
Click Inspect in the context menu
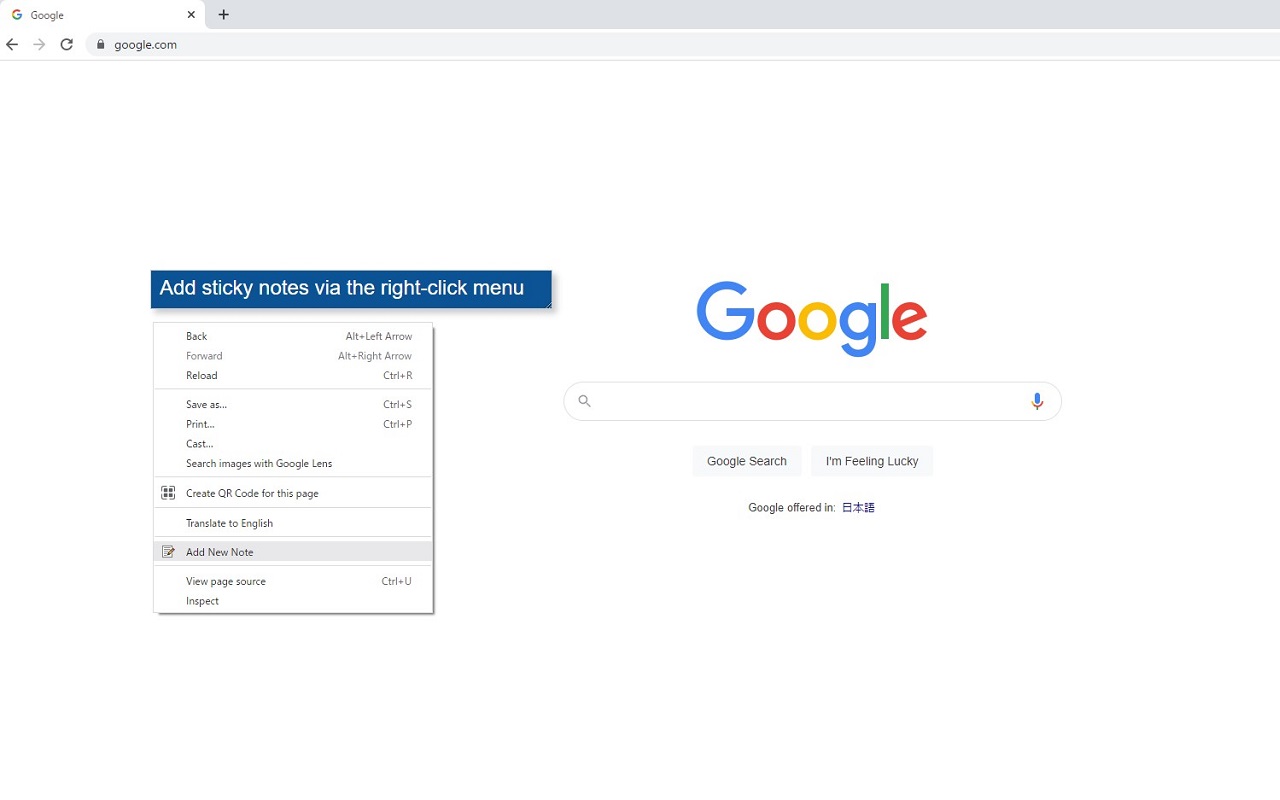click(202, 601)
